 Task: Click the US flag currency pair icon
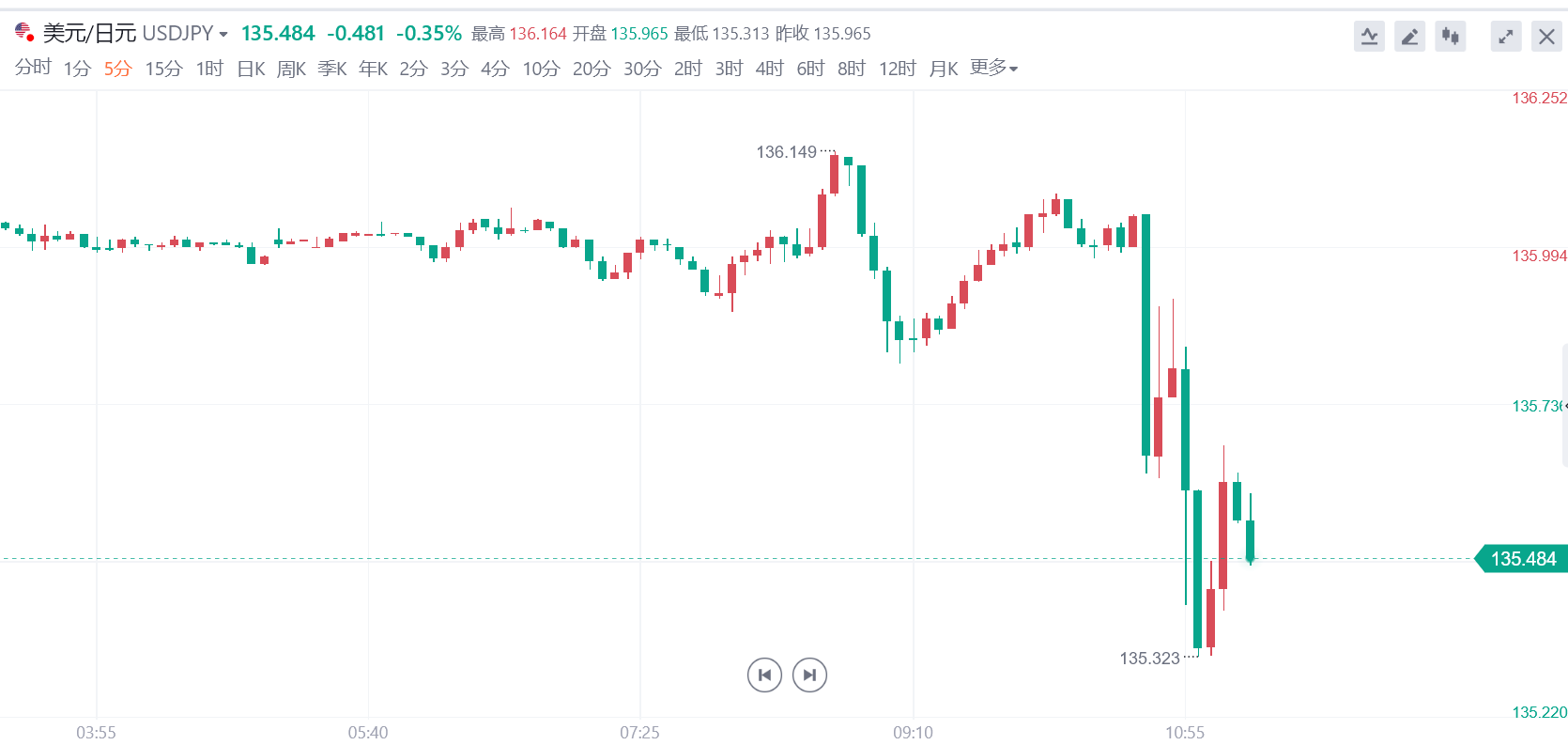(x=24, y=33)
